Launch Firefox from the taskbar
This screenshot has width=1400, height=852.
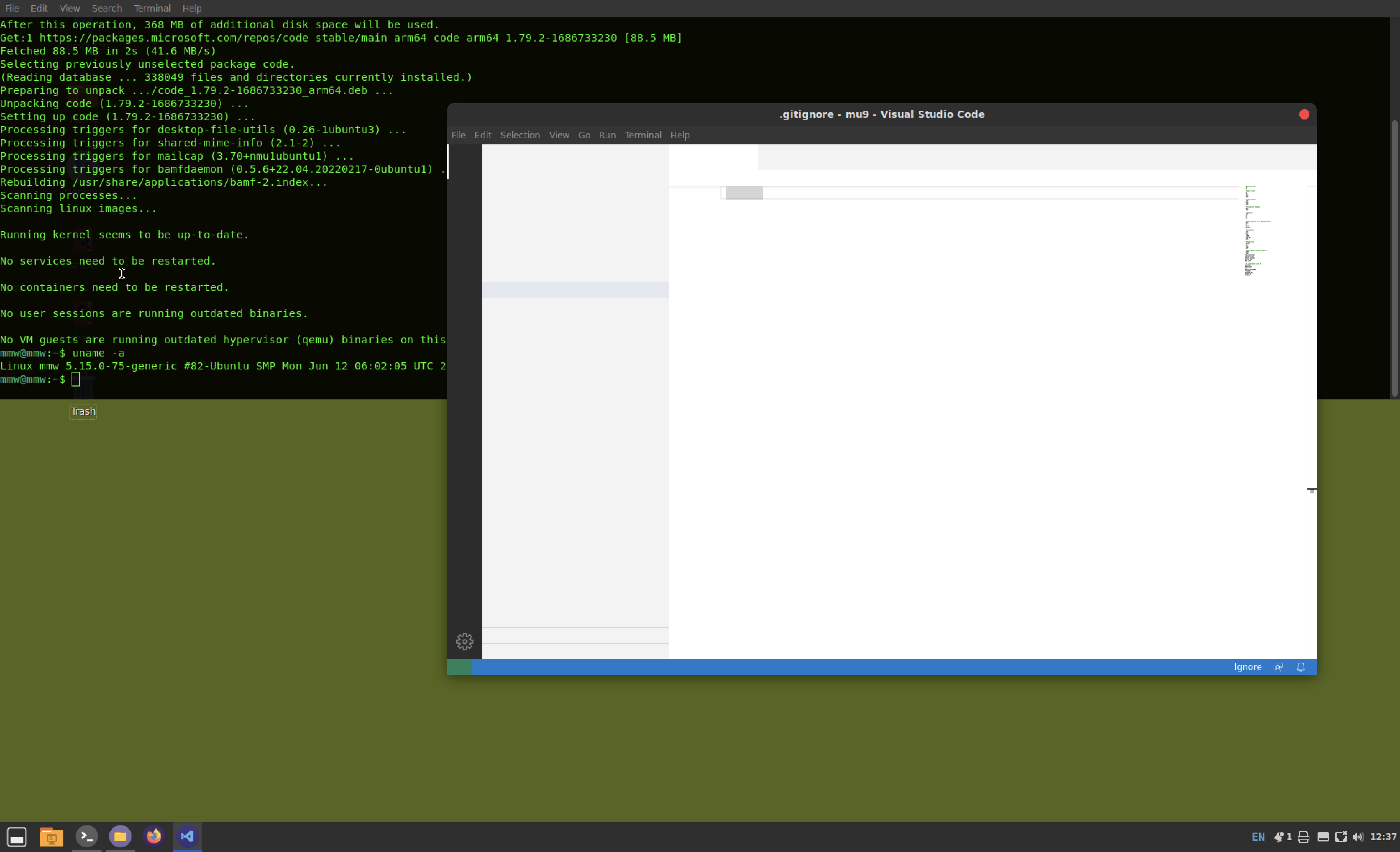click(x=153, y=836)
